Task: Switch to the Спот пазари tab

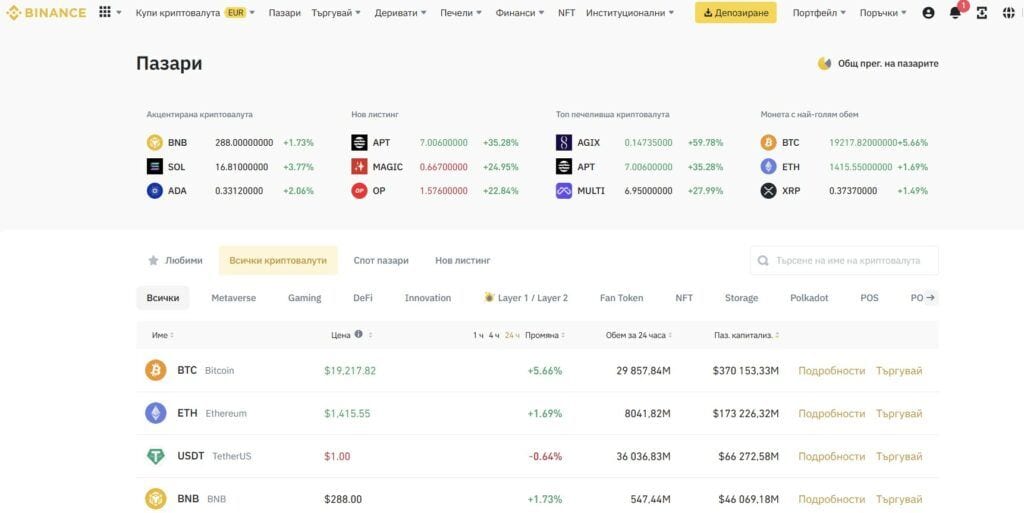Action: 381,260
